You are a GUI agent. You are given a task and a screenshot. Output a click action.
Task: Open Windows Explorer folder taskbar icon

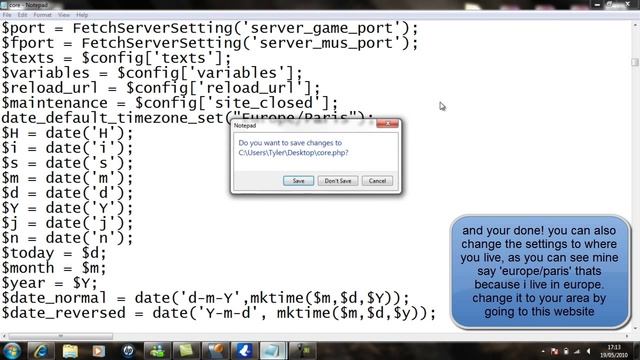pyautogui.click(x=70, y=351)
